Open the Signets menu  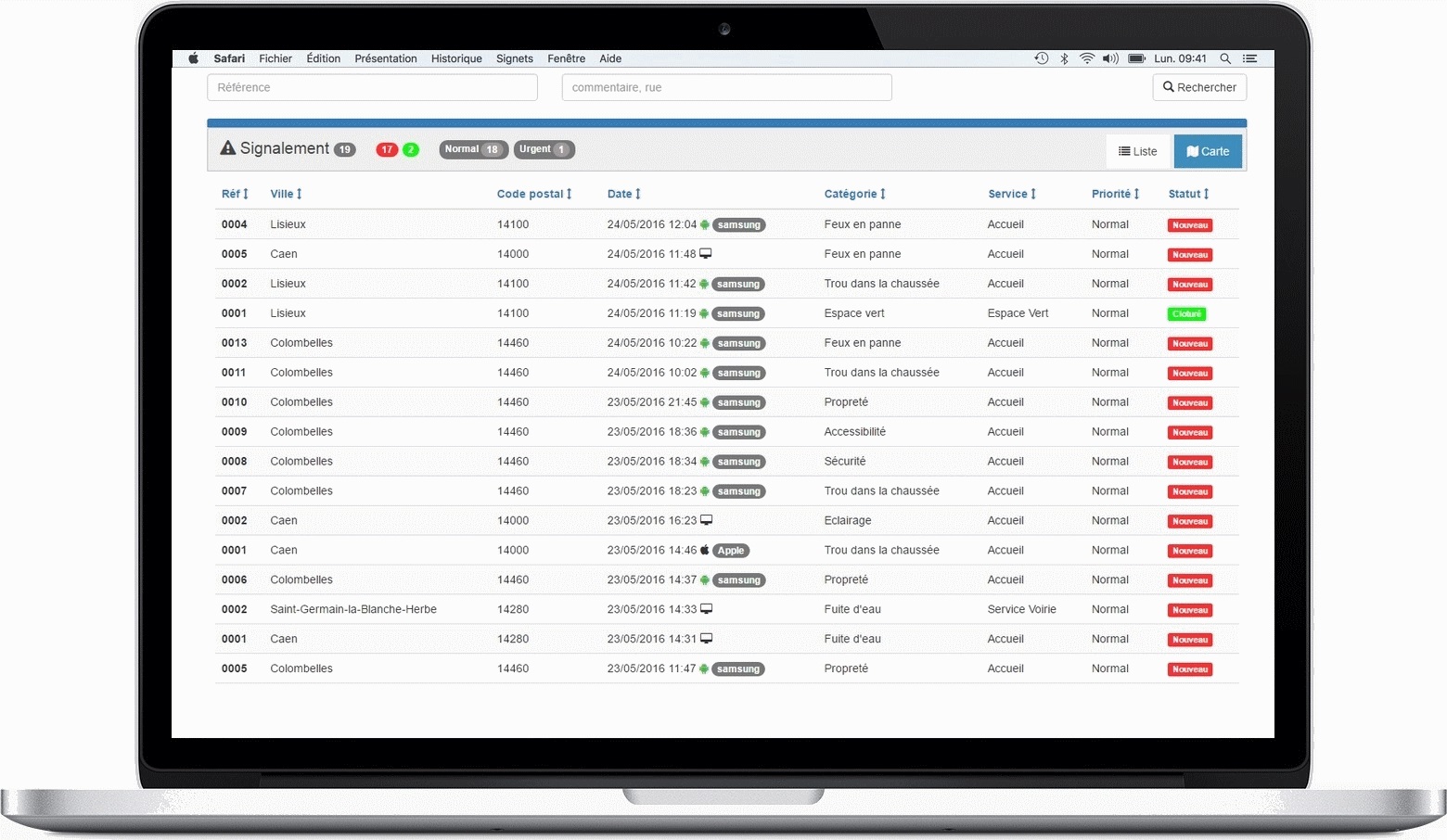click(515, 58)
